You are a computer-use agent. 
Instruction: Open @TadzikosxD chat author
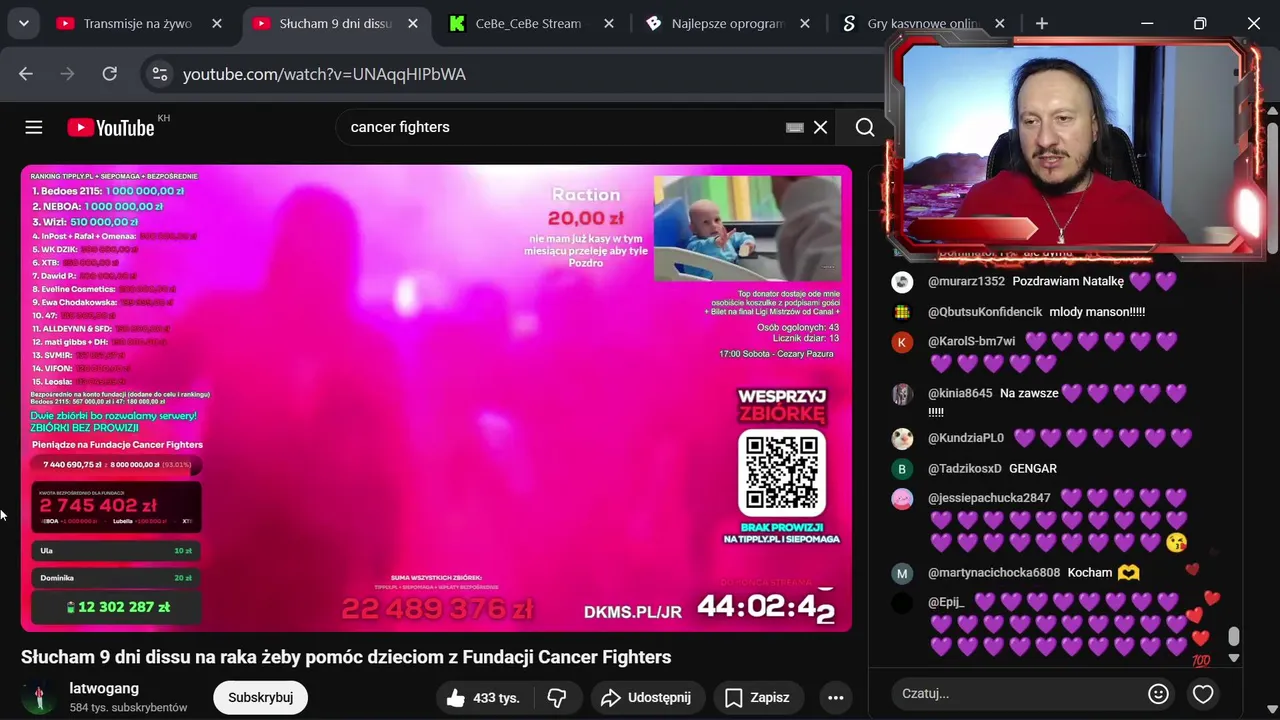tap(964, 468)
